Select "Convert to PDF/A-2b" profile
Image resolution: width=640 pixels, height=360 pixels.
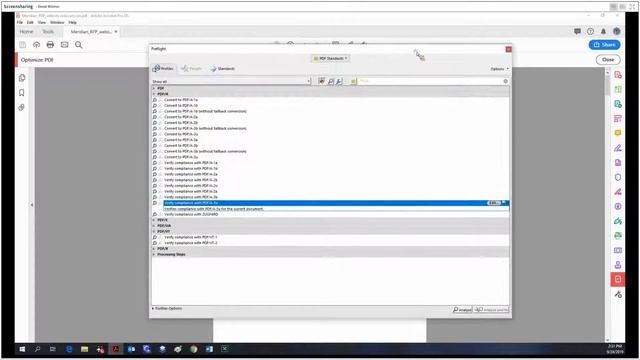click(181, 122)
